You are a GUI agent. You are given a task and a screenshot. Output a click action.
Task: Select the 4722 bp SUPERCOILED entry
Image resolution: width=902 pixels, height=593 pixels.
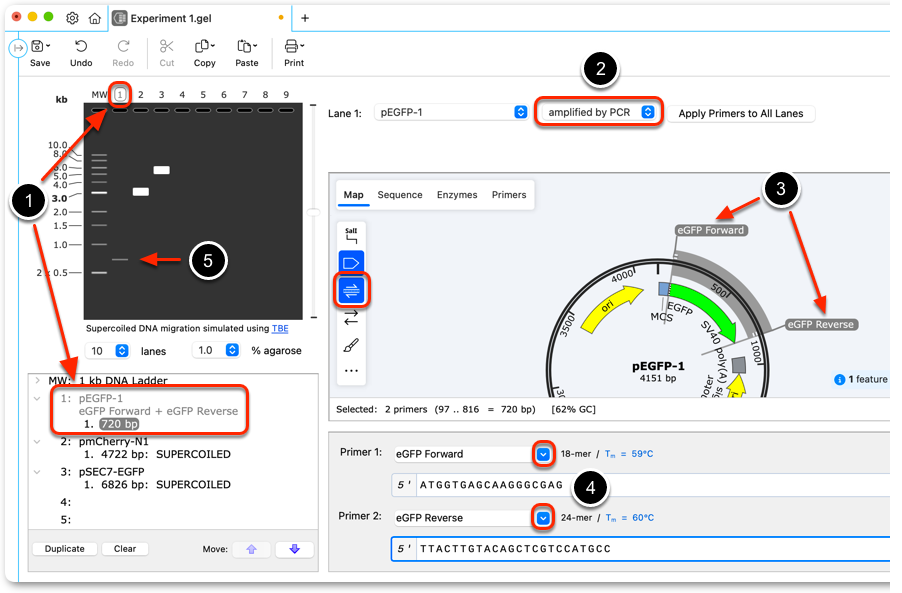(x=157, y=454)
